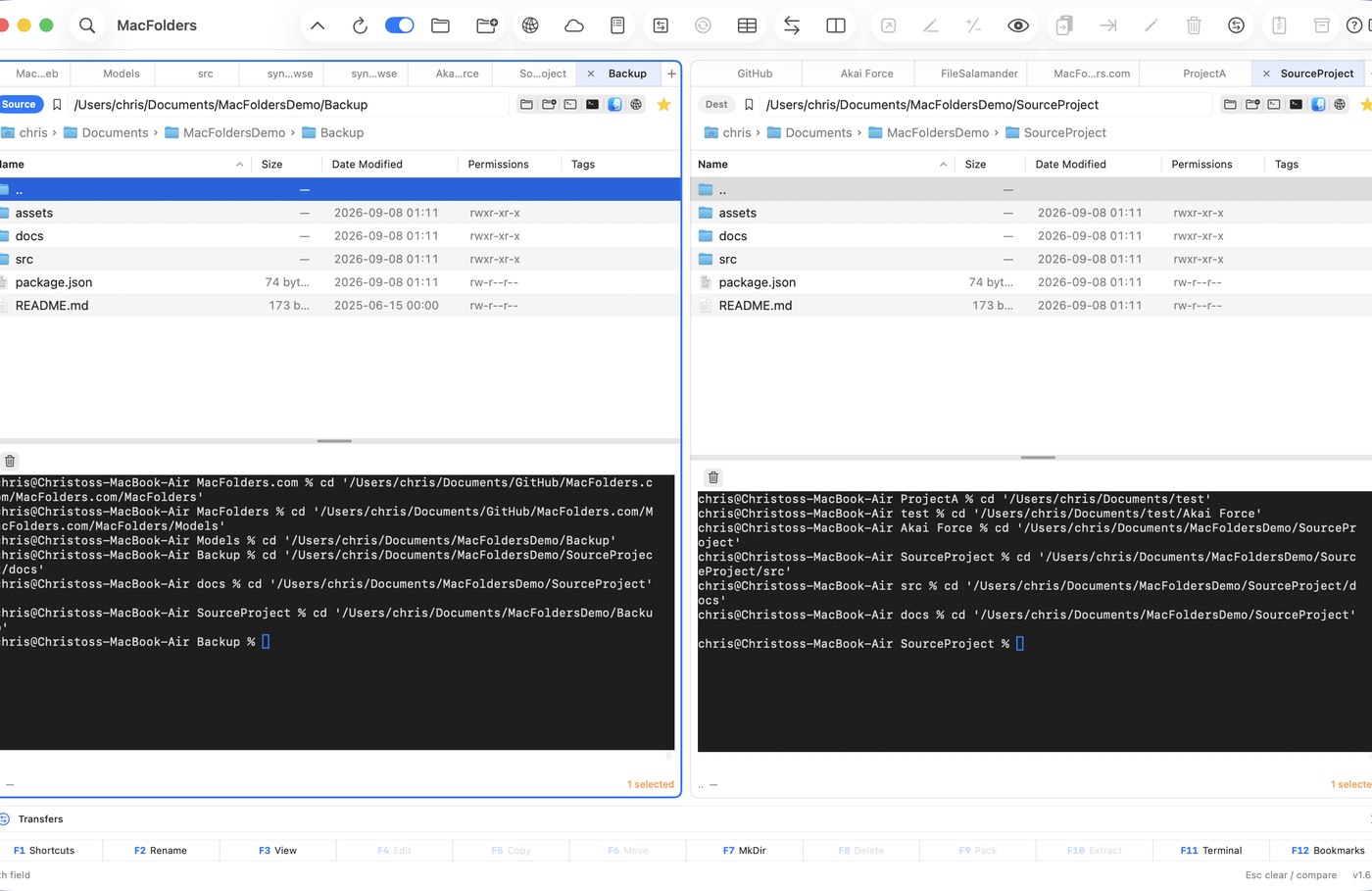1372x891 pixels.
Task: Swap panes with the two-arrows icon
Action: pyautogui.click(x=792, y=26)
